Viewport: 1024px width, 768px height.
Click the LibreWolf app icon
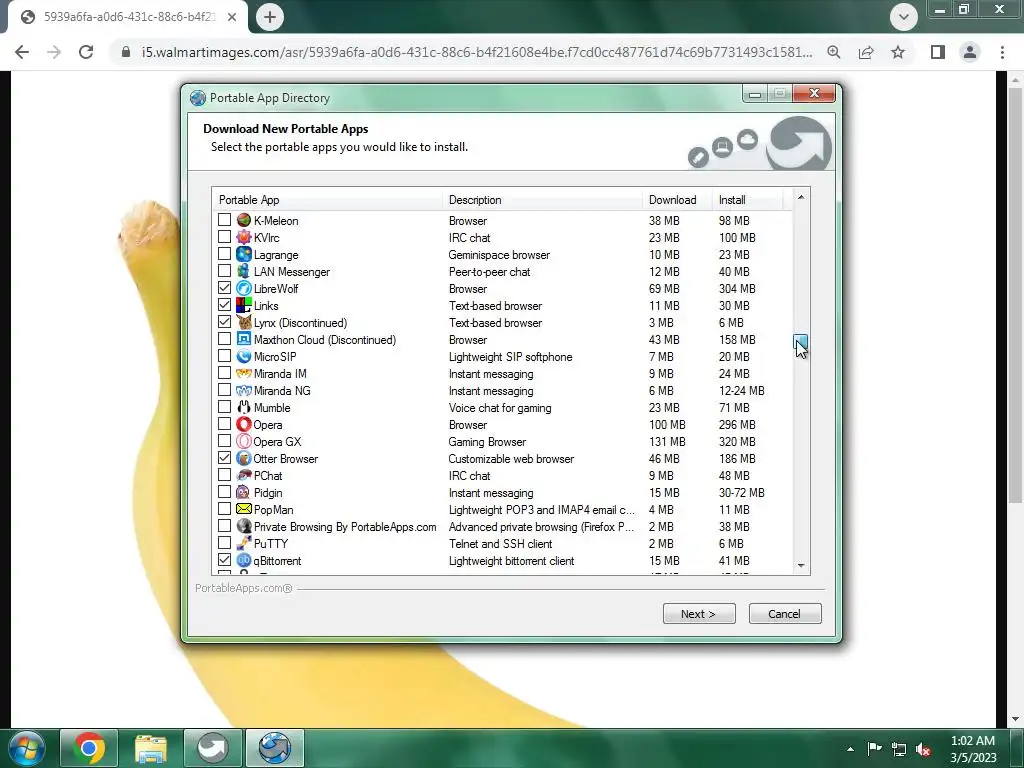pos(244,288)
